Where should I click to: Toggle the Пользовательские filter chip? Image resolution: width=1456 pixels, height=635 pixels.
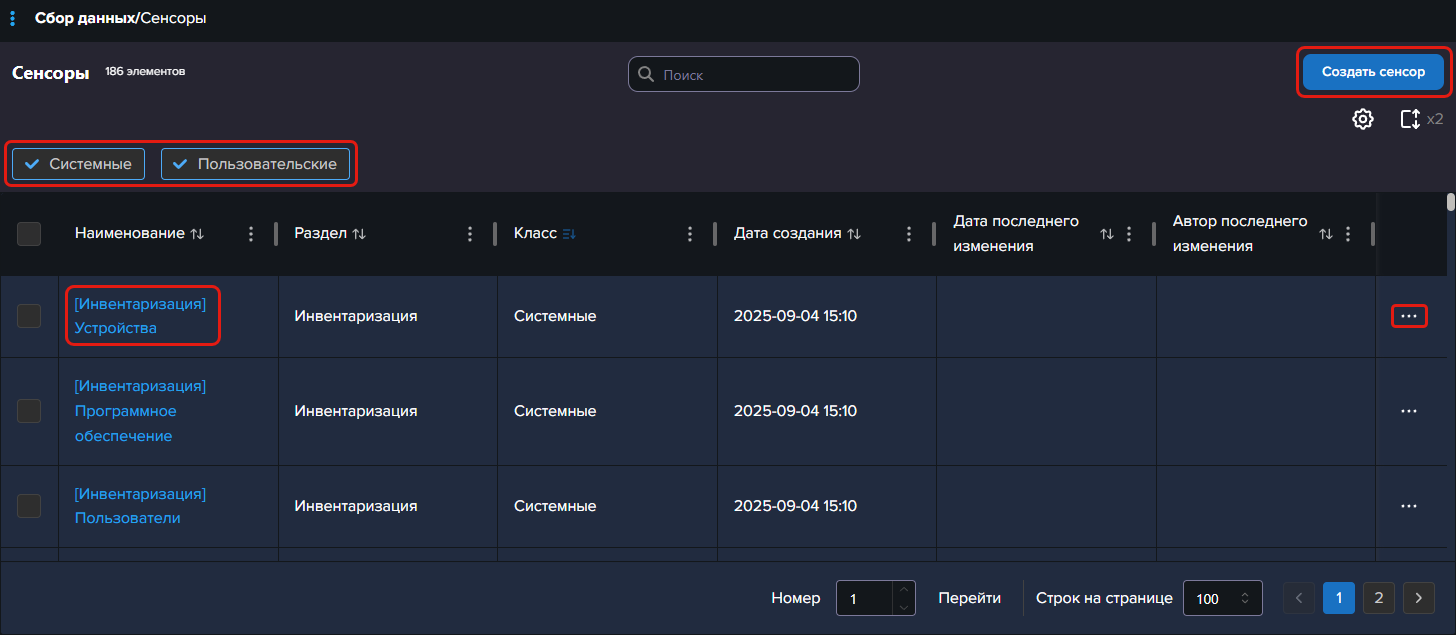point(255,164)
